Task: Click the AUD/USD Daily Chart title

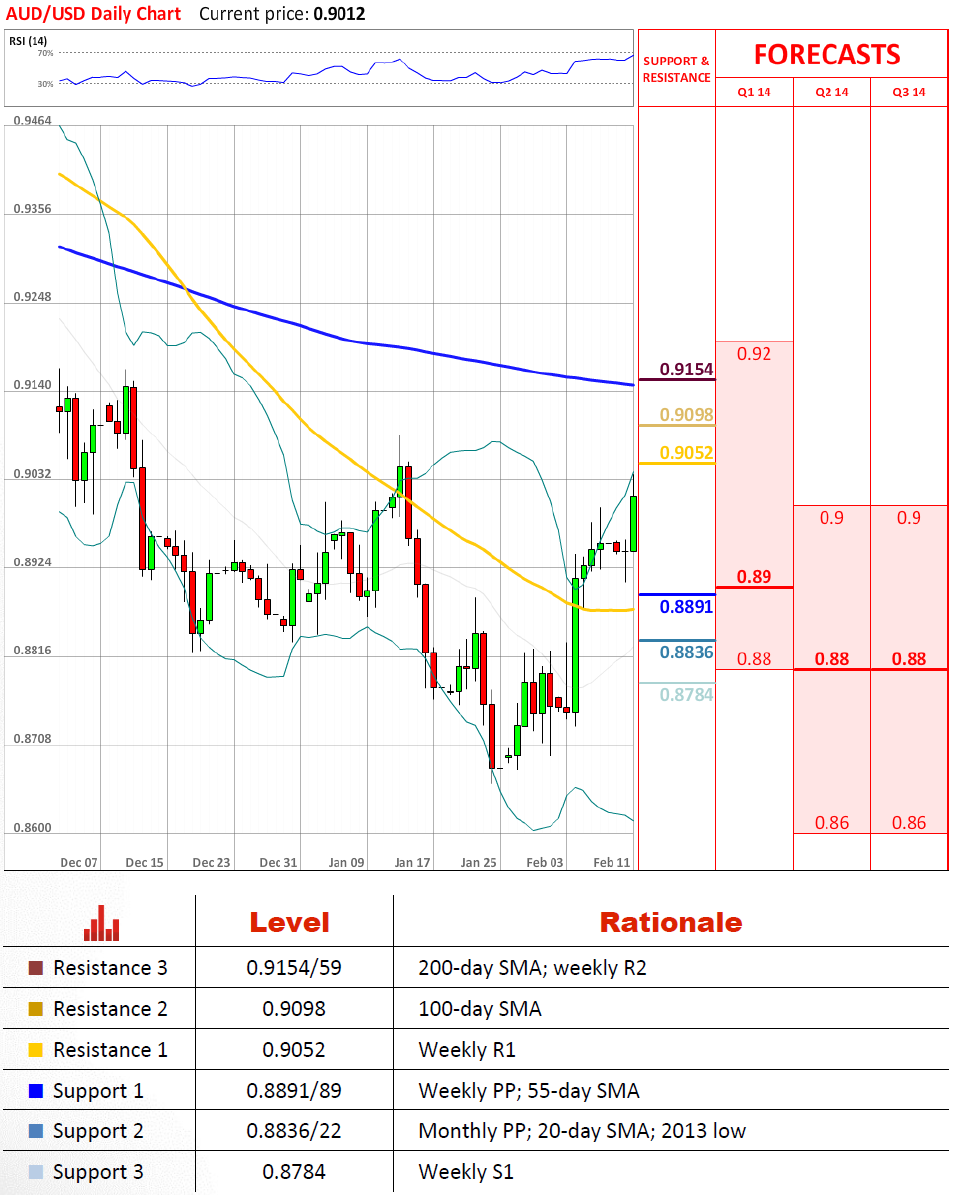Action: 94,14
